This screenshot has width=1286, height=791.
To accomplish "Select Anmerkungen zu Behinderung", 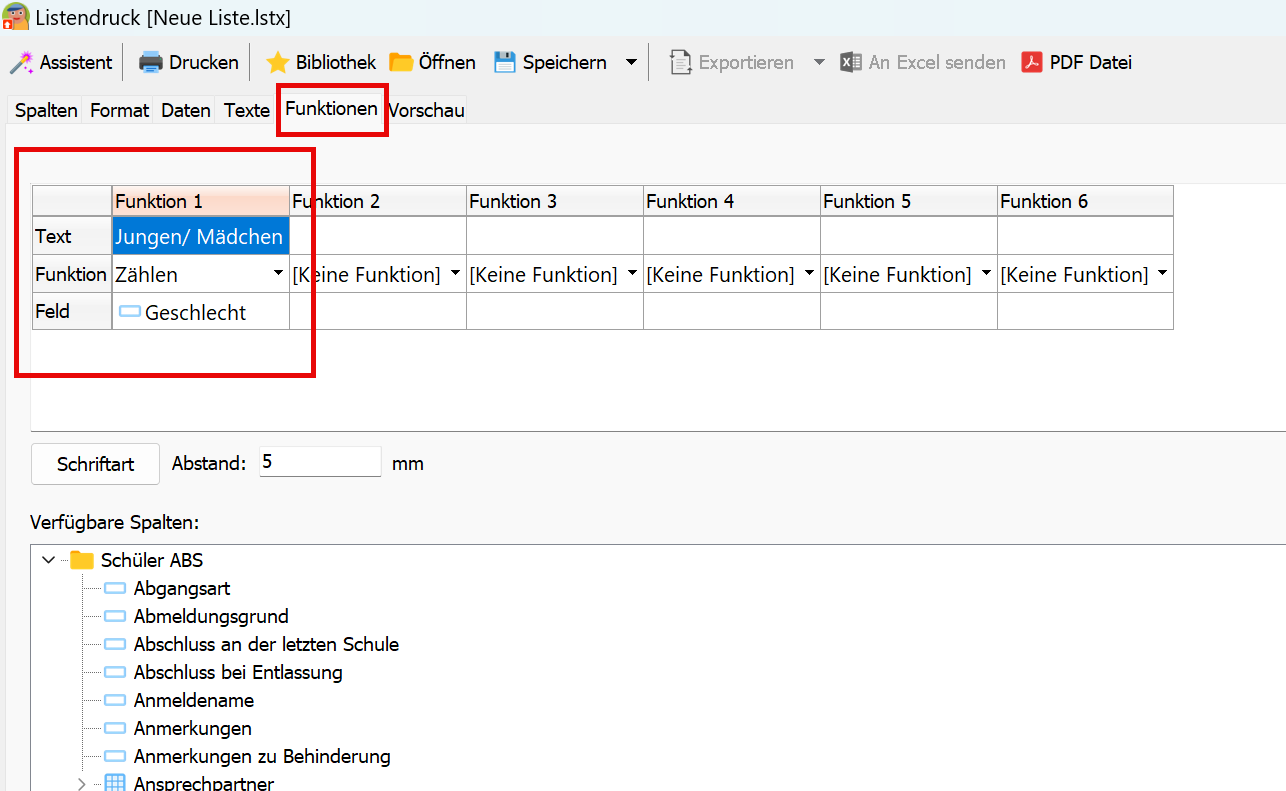I will click(x=261, y=756).
